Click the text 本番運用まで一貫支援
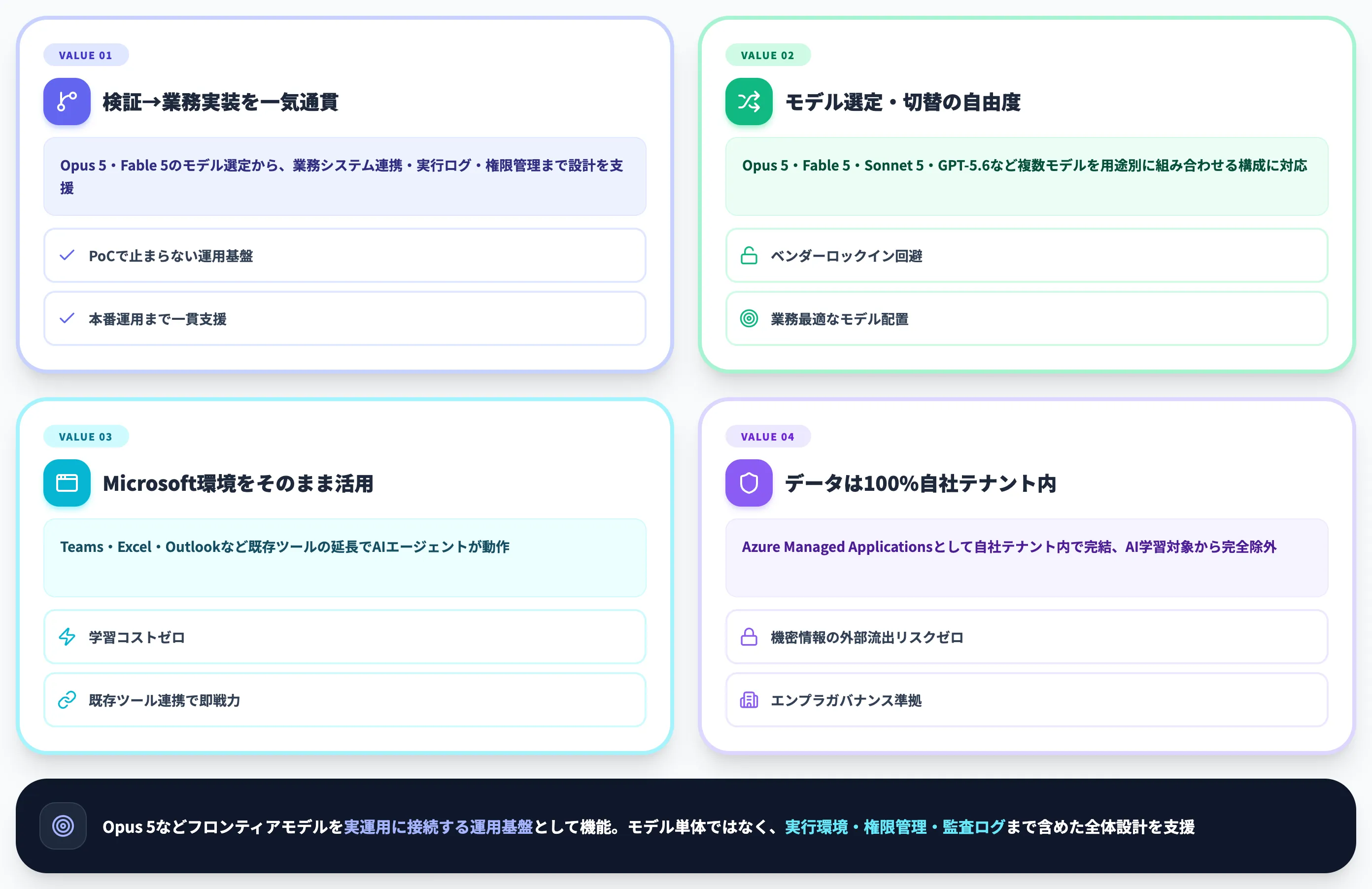The image size is (1372, 889). pos(157,319)
